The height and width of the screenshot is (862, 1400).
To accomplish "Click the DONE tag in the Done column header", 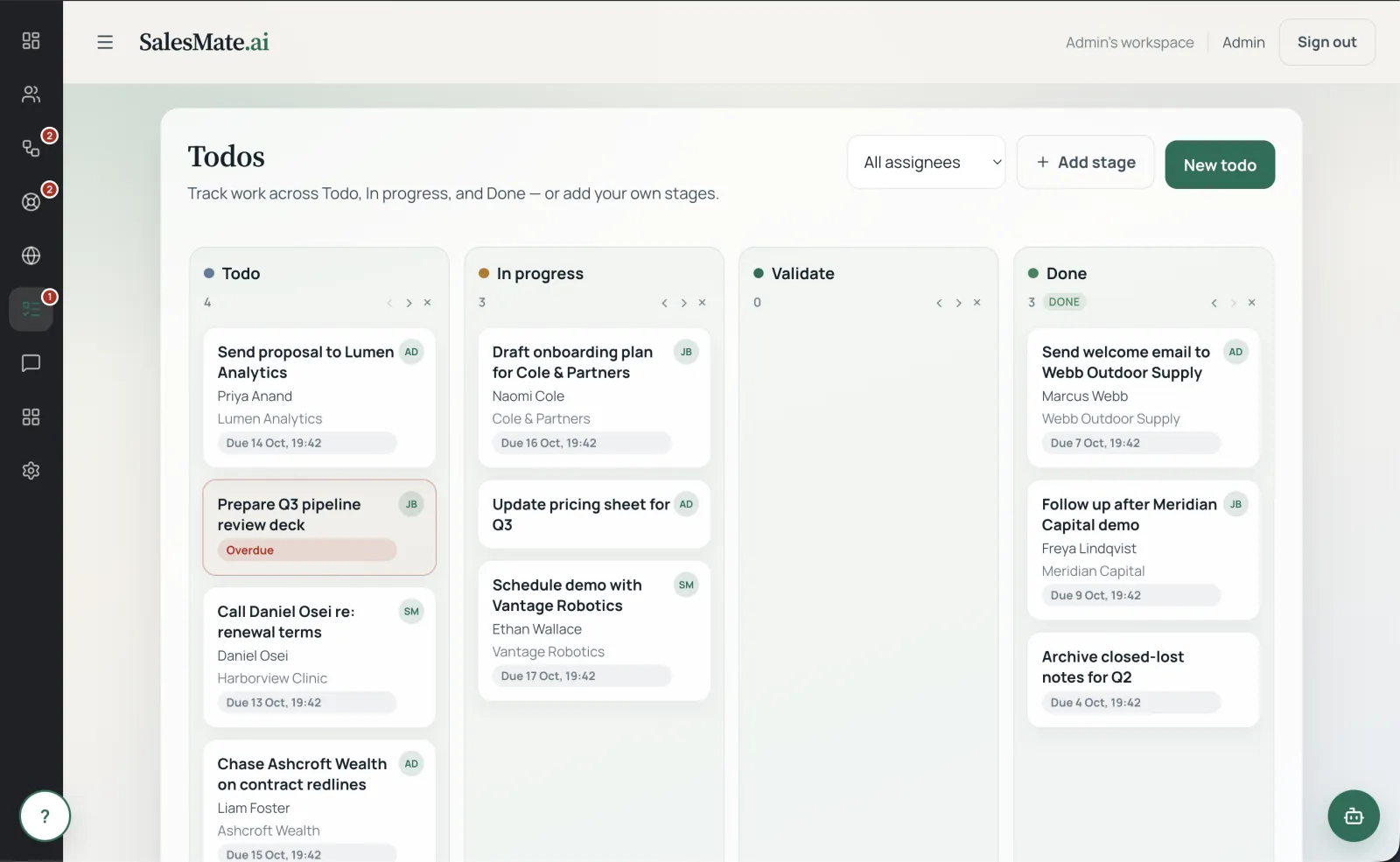I will (x=1064, y=302).
